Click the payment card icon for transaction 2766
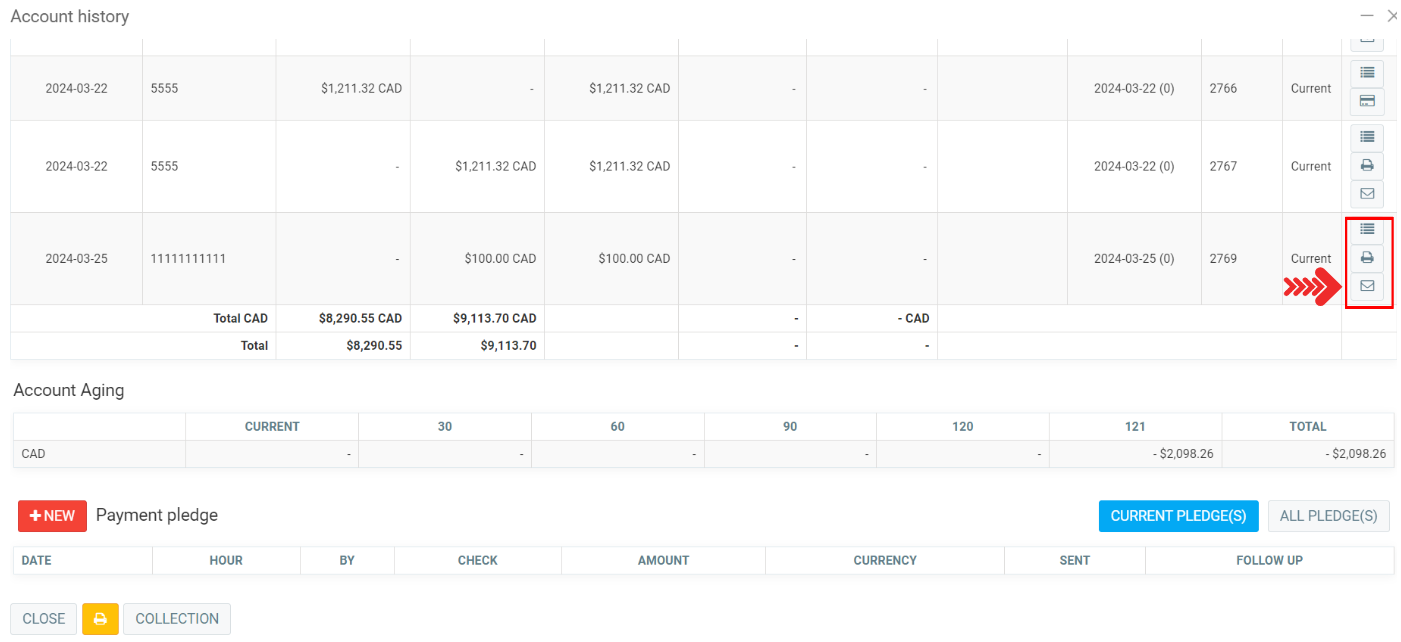This screenshot has height=642, width=1401. pos(1367,101)
